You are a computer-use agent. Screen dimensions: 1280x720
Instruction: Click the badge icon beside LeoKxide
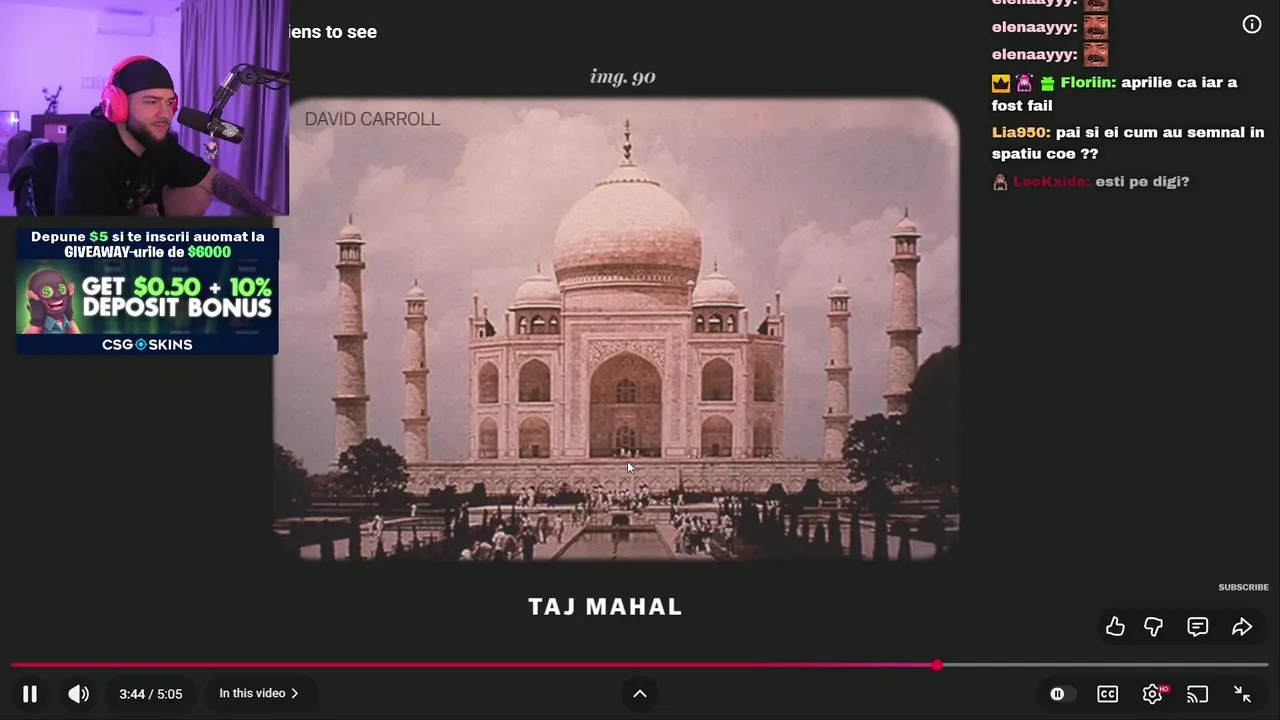[x=1000, y=182]
